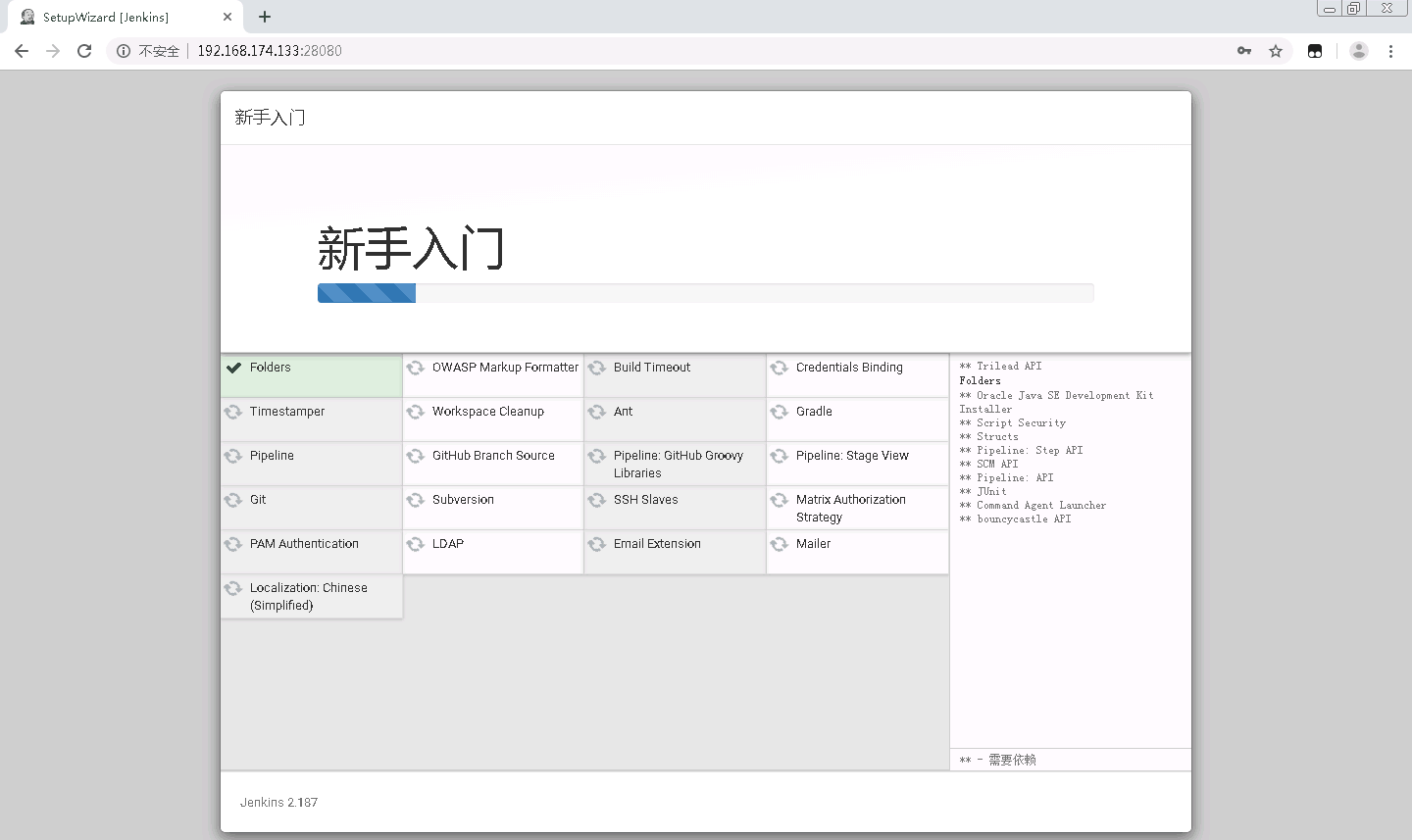The height and width of the screenshot is (840, 1412).
Task: Click the pending icon beside Credentials Binding
Action: point(780,368)
